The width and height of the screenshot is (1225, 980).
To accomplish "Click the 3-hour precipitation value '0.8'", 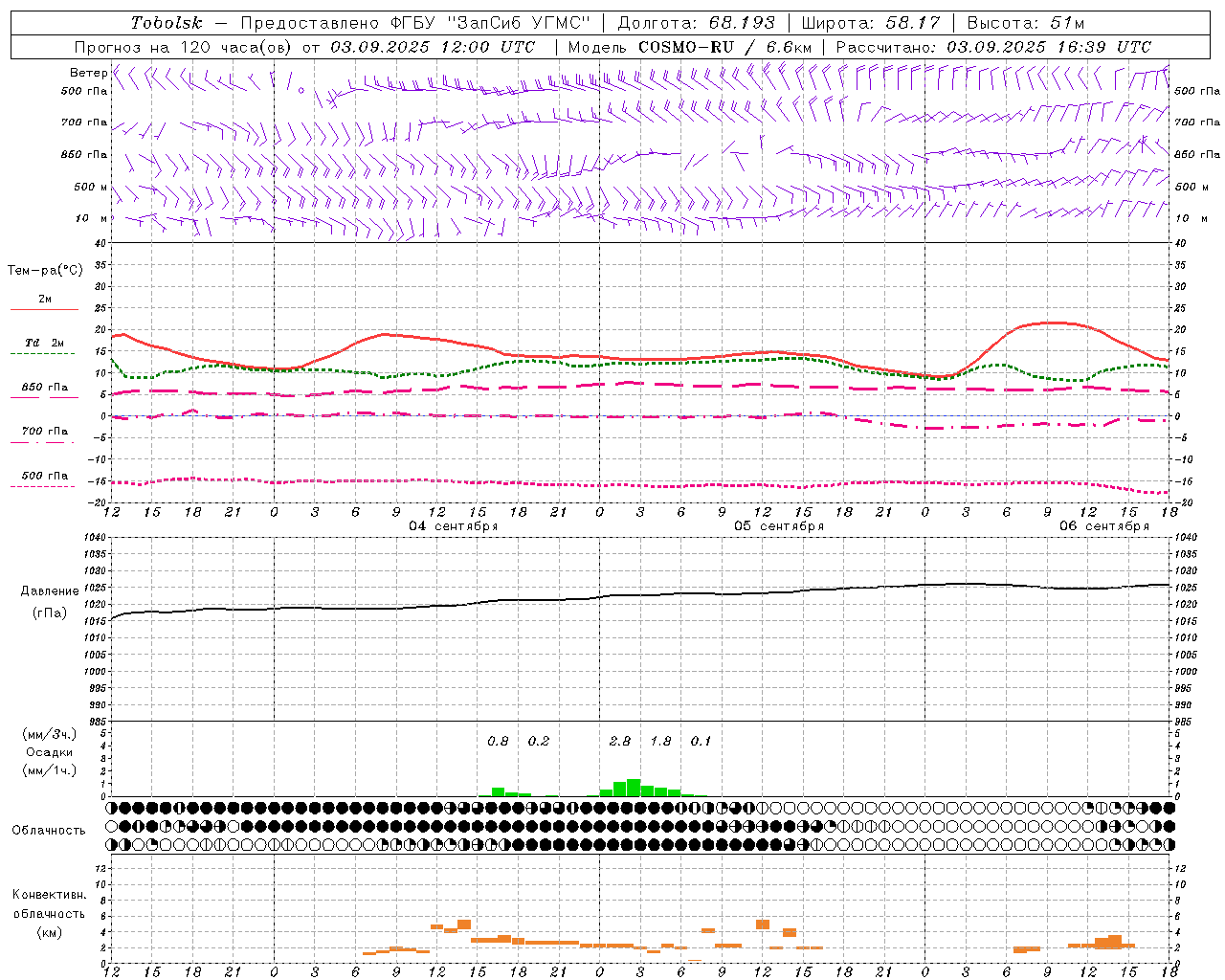I will point(498,742).
